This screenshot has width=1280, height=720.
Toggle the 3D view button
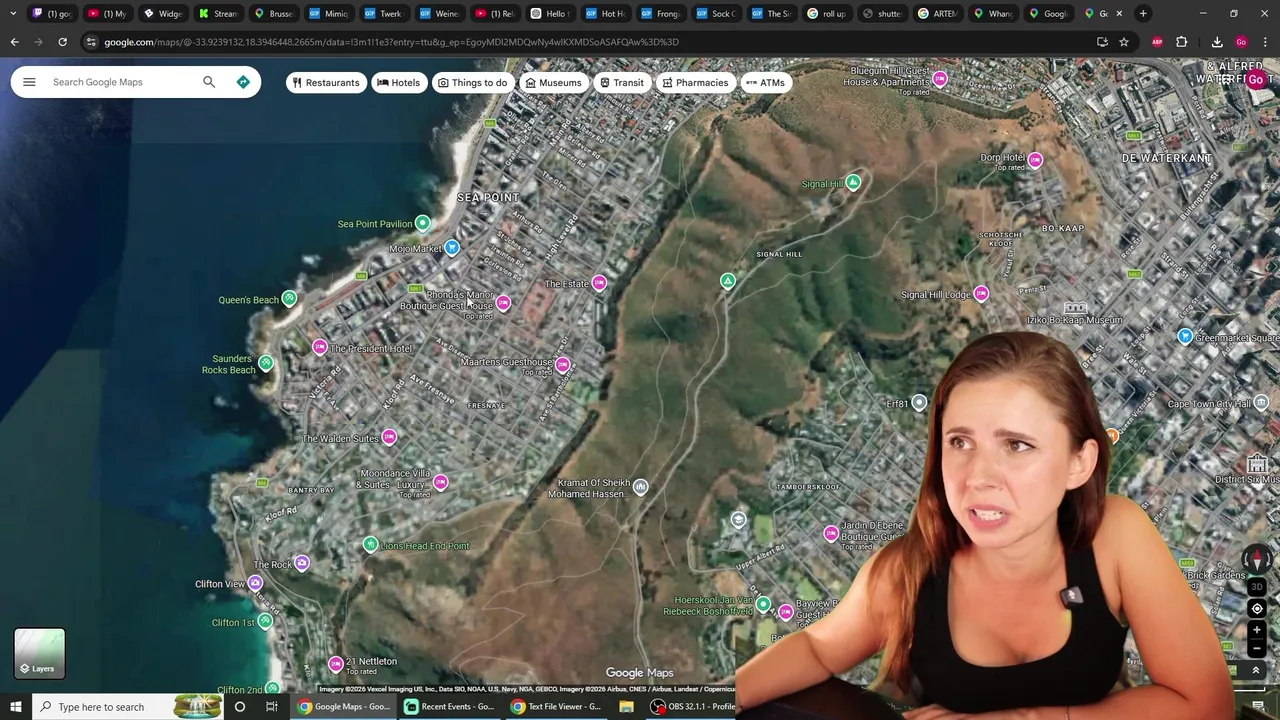pyautogui.click(x=1257, y=587)
